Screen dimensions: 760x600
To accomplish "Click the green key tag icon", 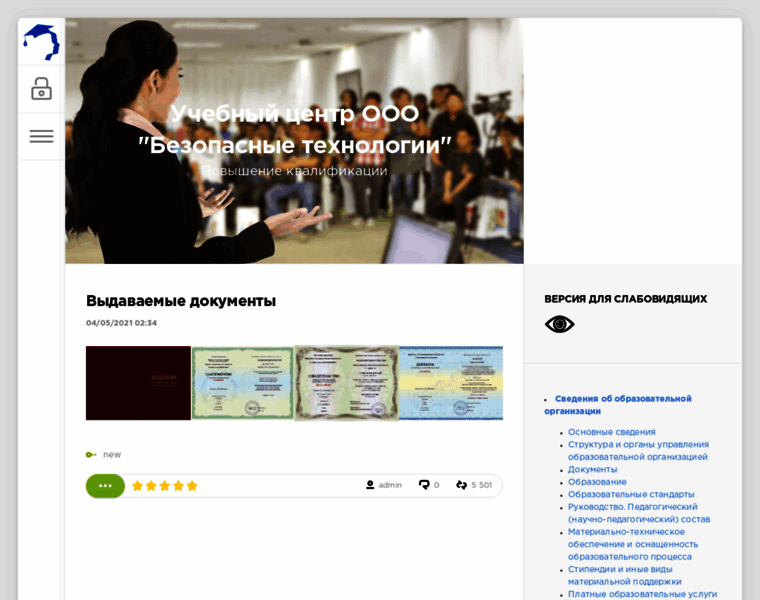I will click(x=91, y=455).
